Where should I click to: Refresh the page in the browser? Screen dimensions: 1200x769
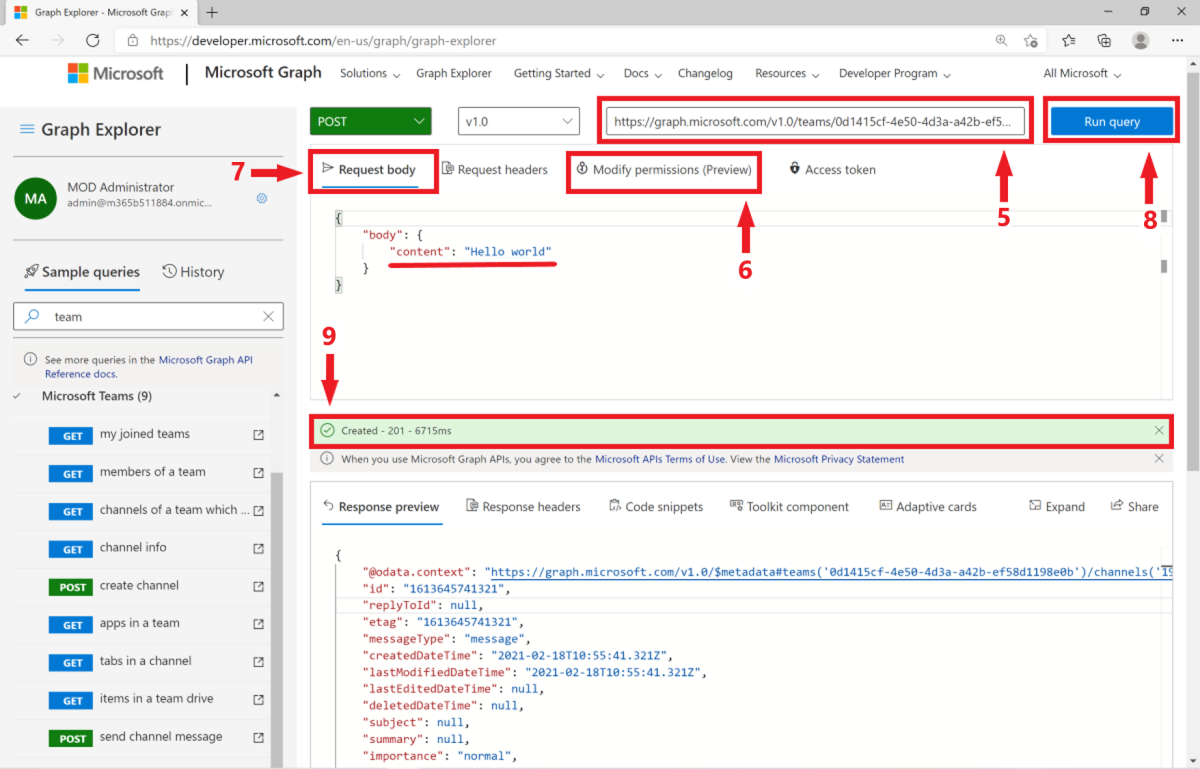[x=93, y=40]
